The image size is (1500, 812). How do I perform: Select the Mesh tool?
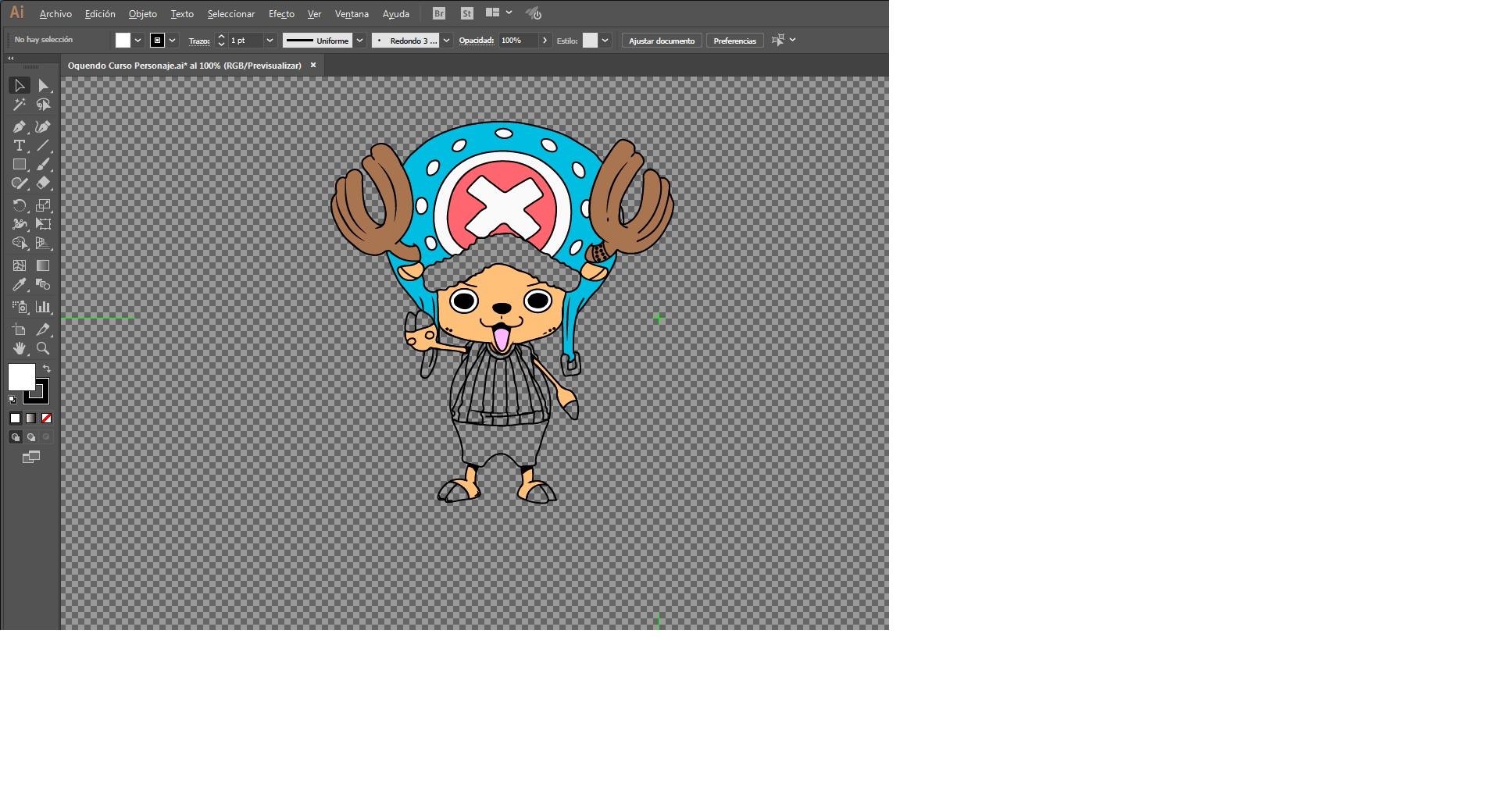(20, 265)
